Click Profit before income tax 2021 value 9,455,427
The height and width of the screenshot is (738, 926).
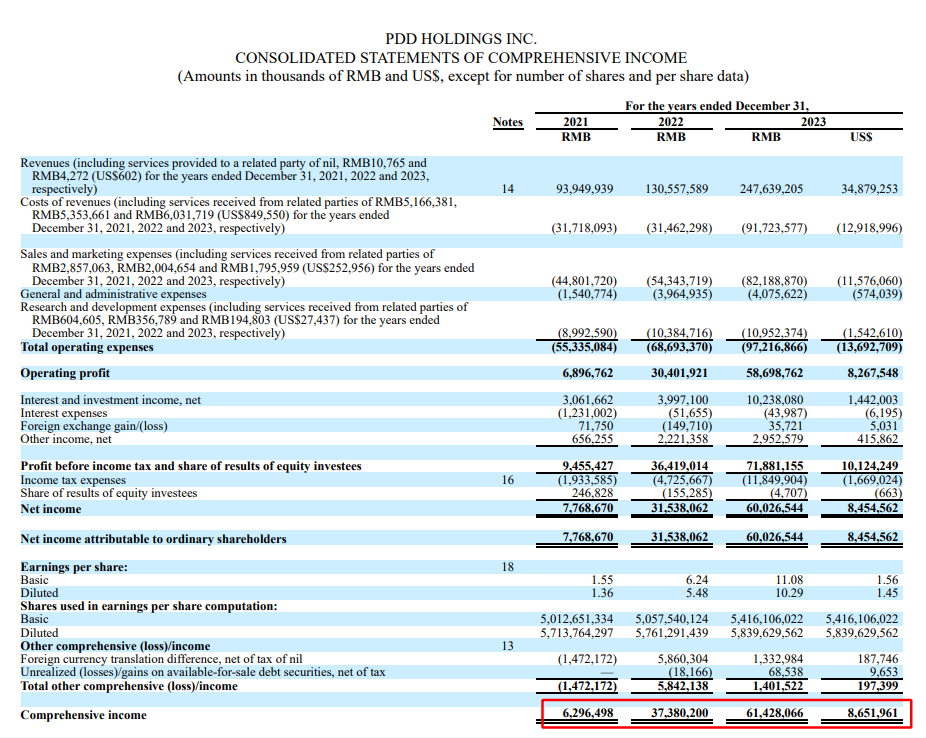588,466
